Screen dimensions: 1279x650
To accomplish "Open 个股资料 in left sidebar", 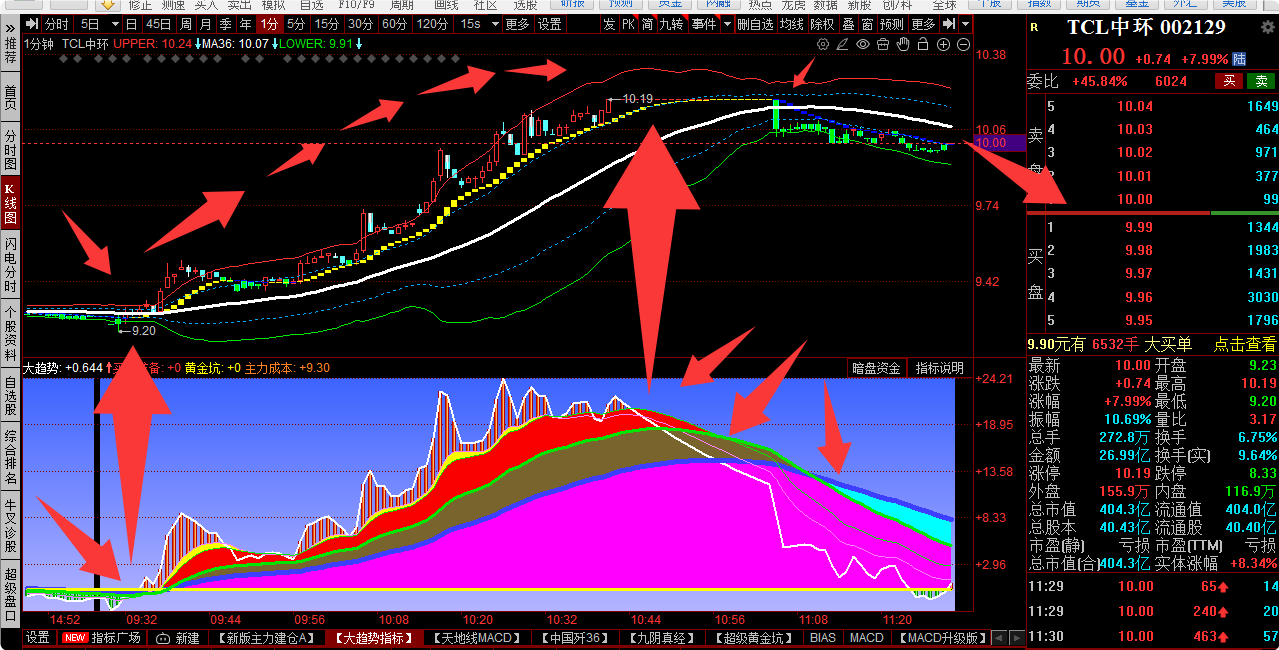I will (10, 333).
